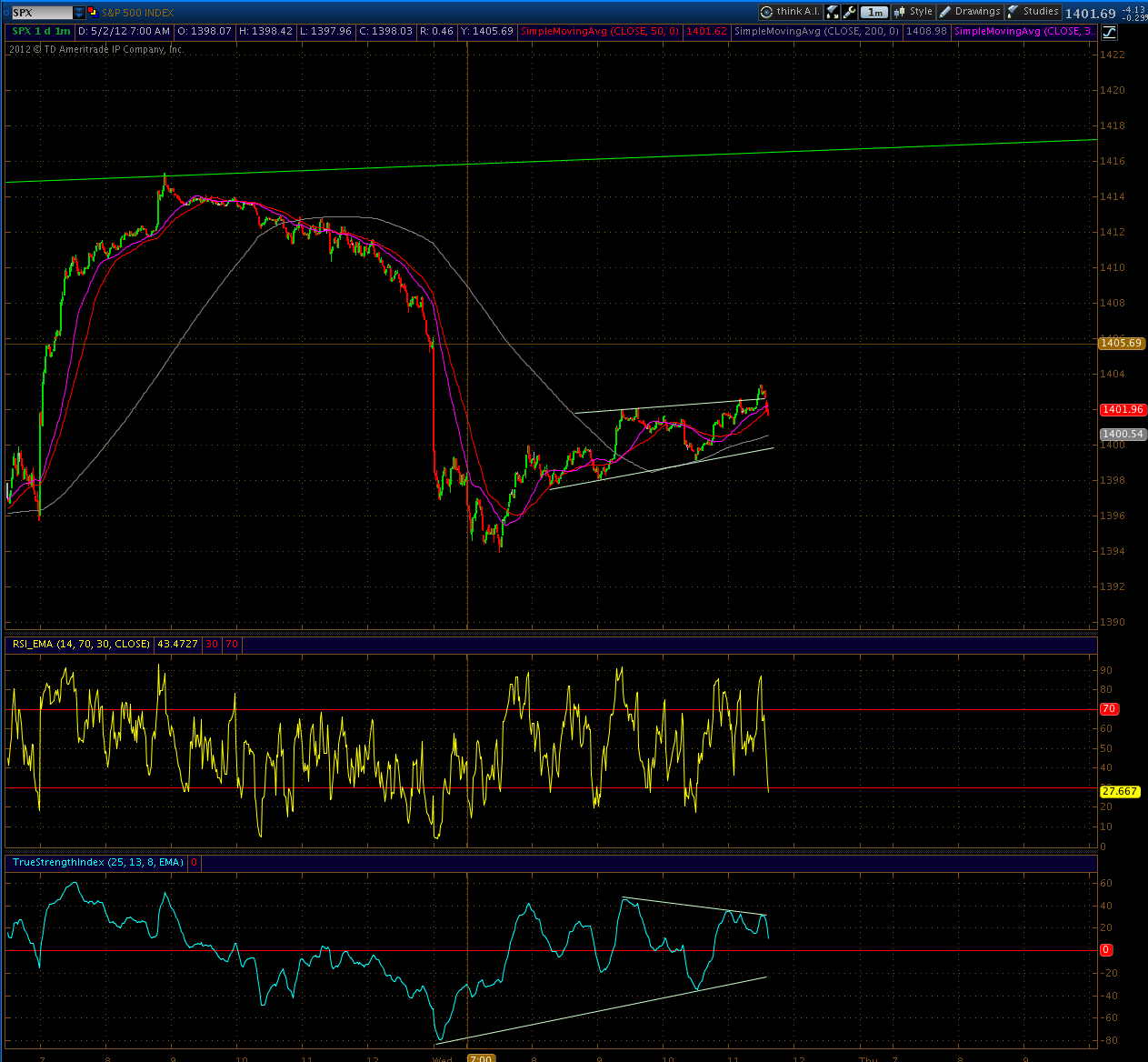This screenshot has height=1062, width=1148.
Task: Click the red 70 RSI axis bubble
Action: pos(1109,709)
